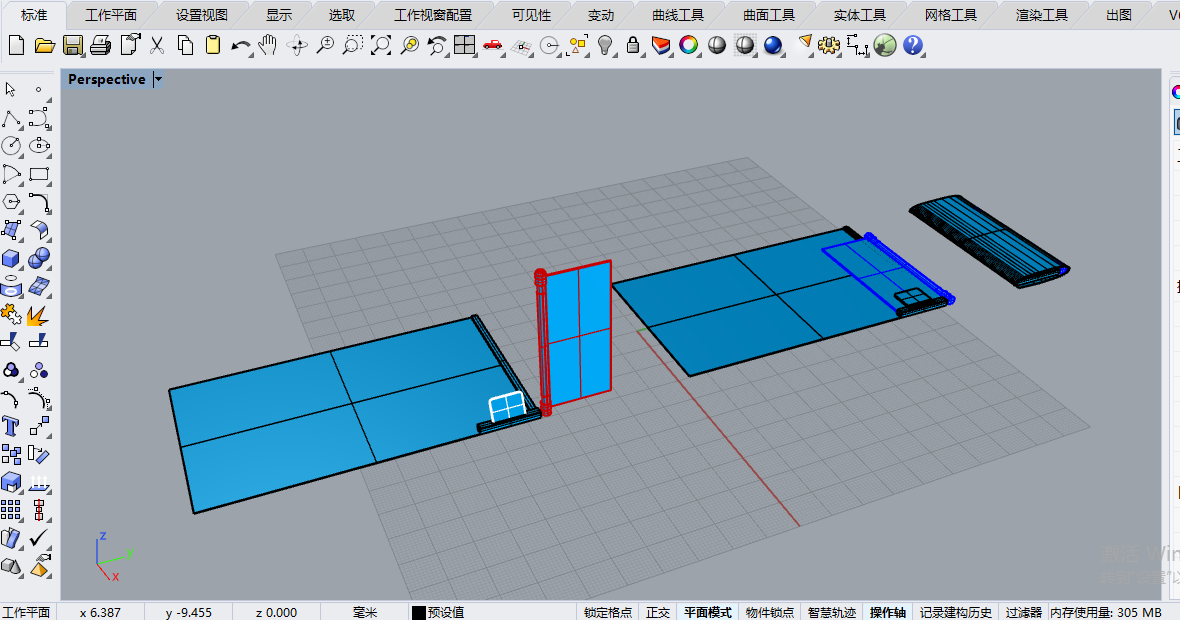Click the Zoom Extents icon

(381, 46)
